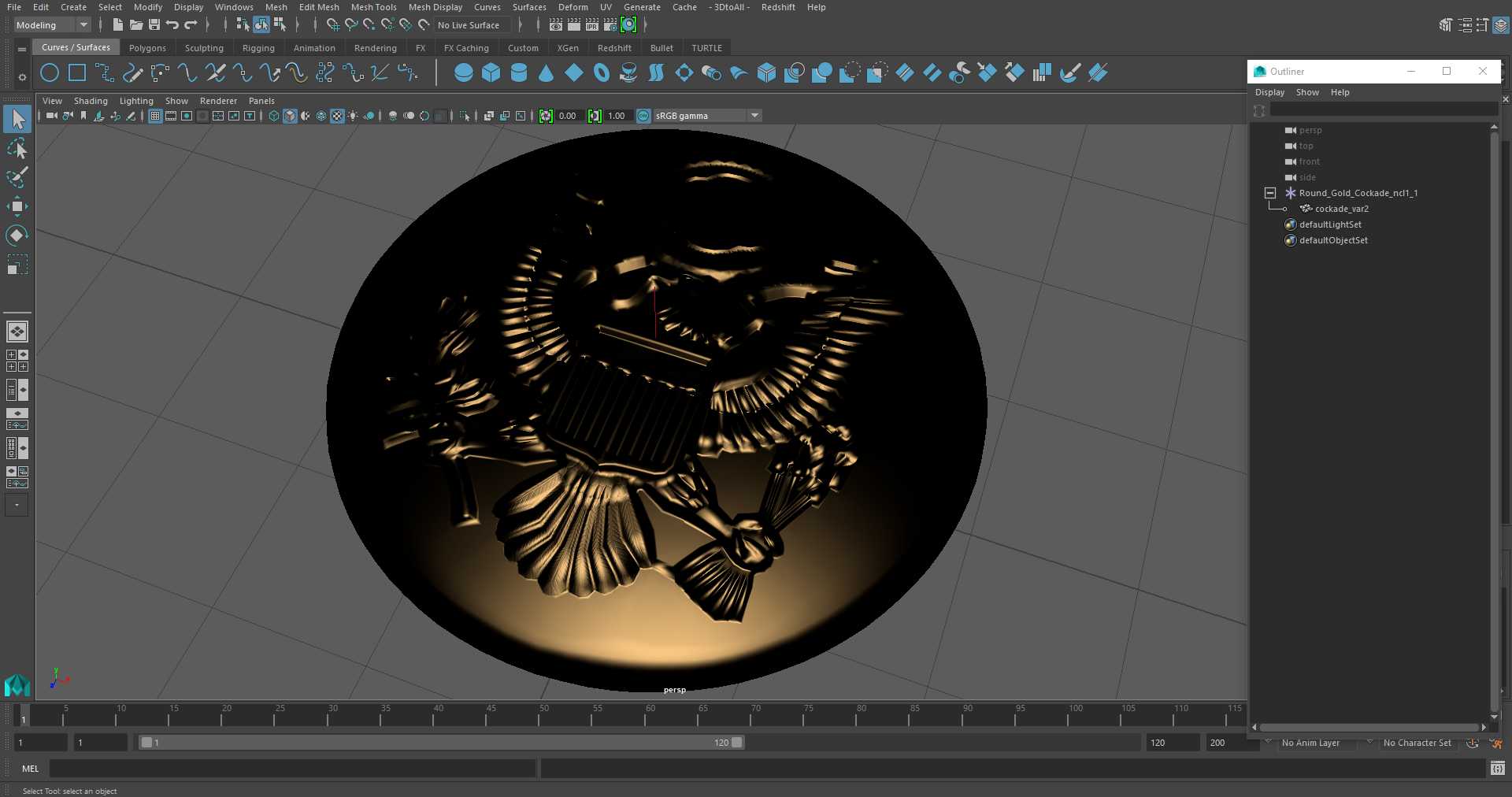The image size is (1512, 797).
Task: Expand the panel layout shortcuts arrow
Action: coord(17,505)
